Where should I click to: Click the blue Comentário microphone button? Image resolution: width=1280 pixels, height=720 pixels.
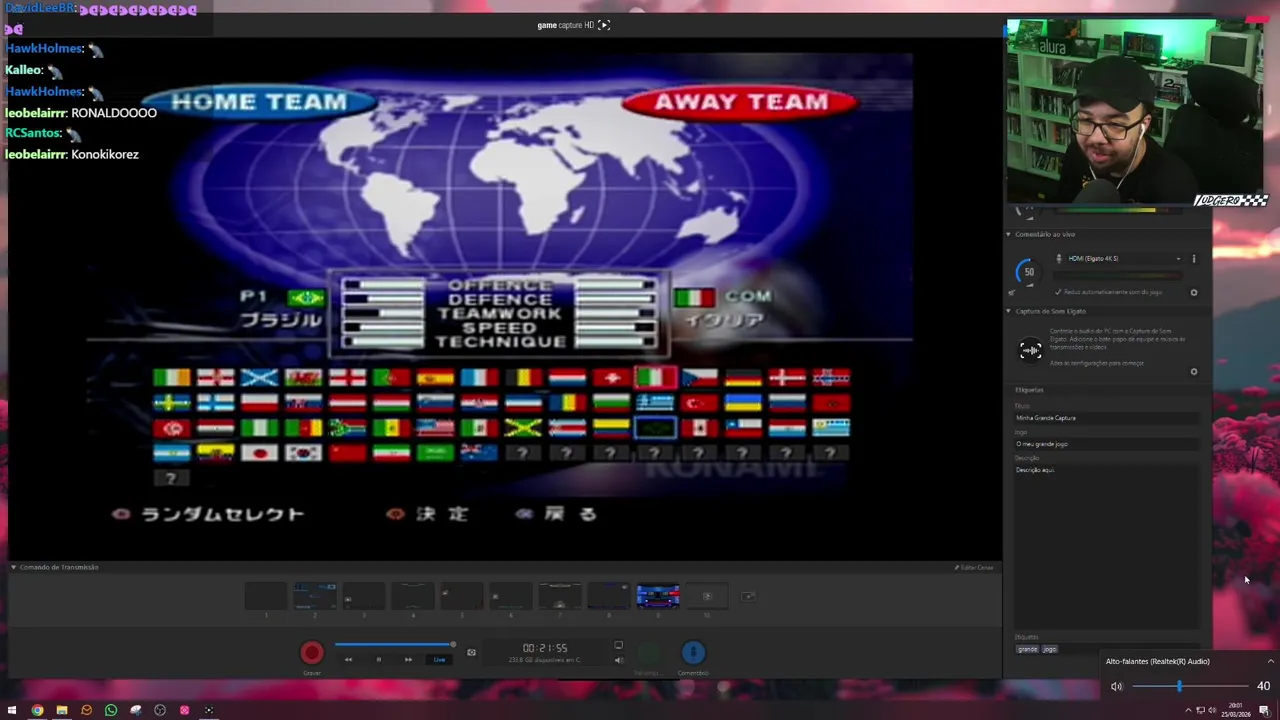693,653
